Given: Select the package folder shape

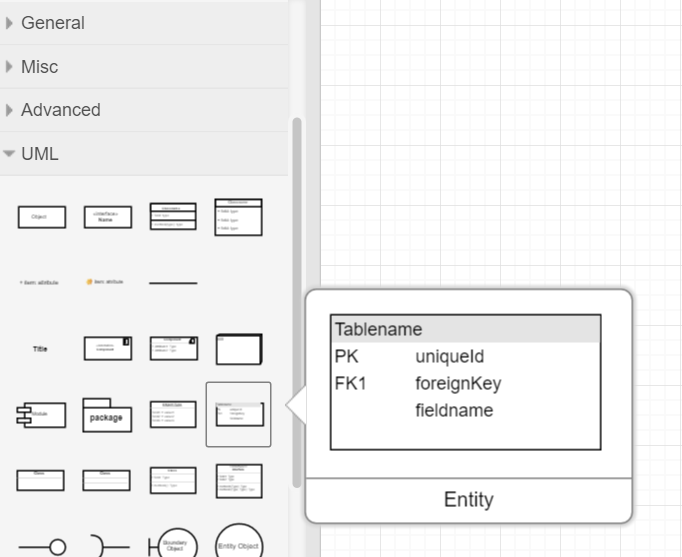Looking at the screenshot, I should 107,415.
